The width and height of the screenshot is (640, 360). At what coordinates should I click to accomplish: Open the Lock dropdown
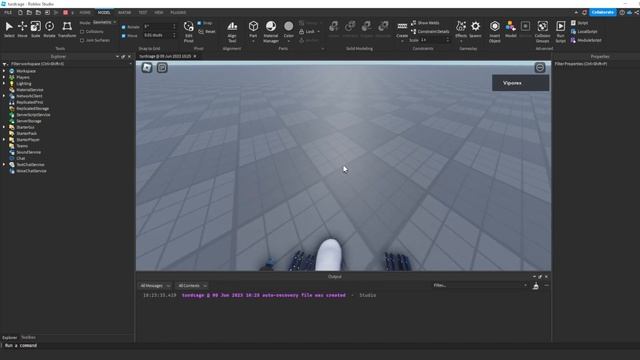(309, 31)
